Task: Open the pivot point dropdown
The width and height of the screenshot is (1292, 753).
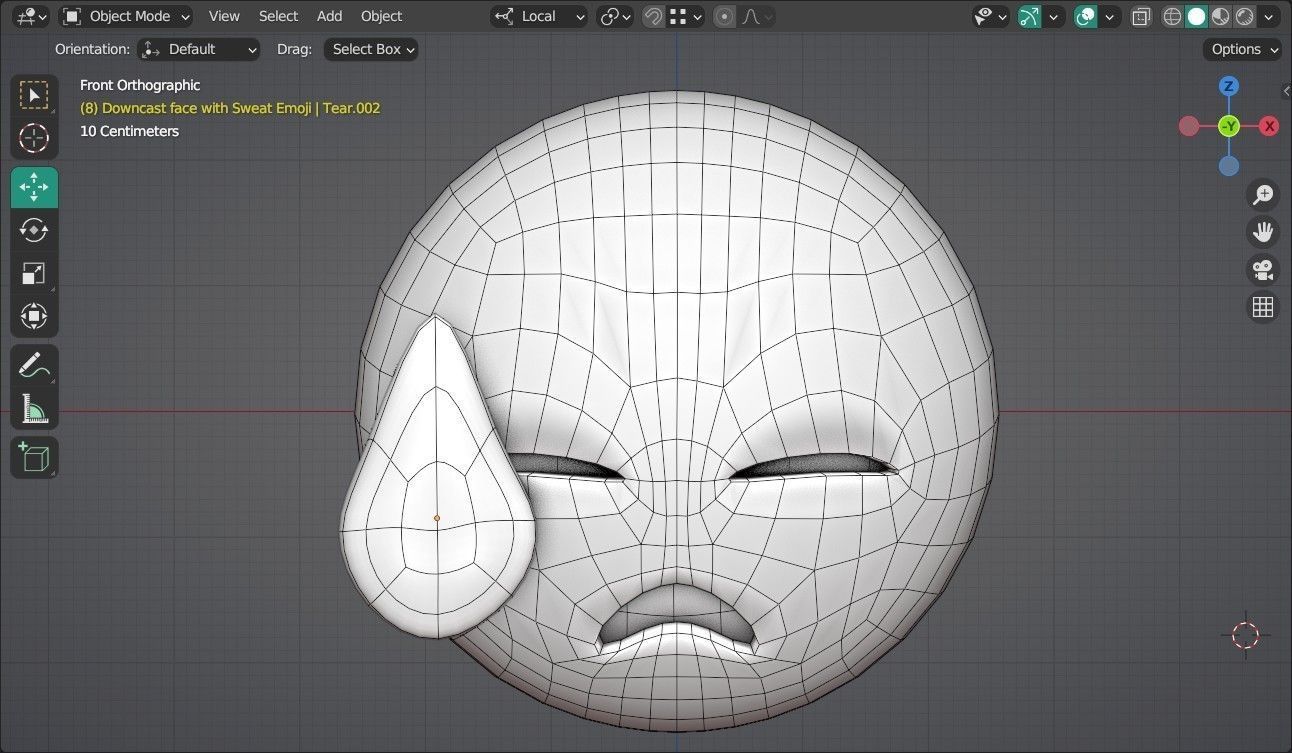Action: 615,16
